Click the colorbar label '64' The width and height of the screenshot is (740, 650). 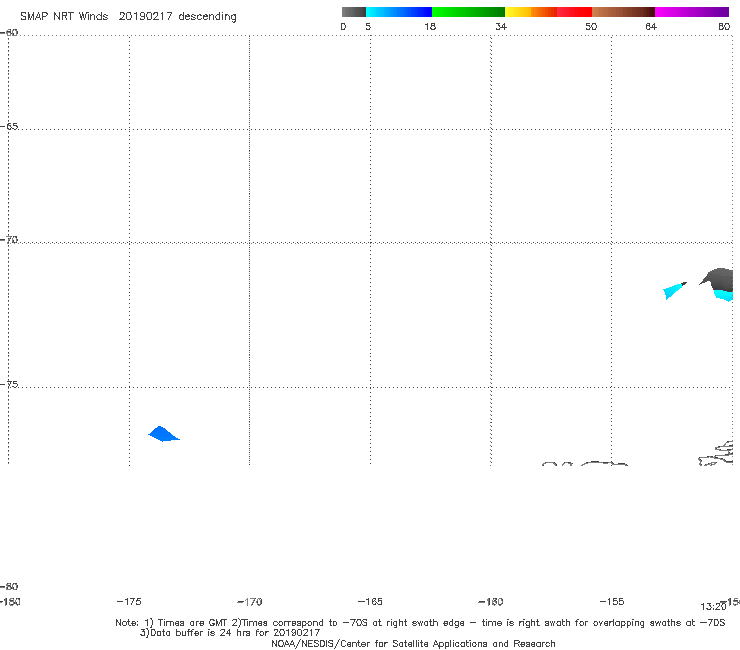651,27
